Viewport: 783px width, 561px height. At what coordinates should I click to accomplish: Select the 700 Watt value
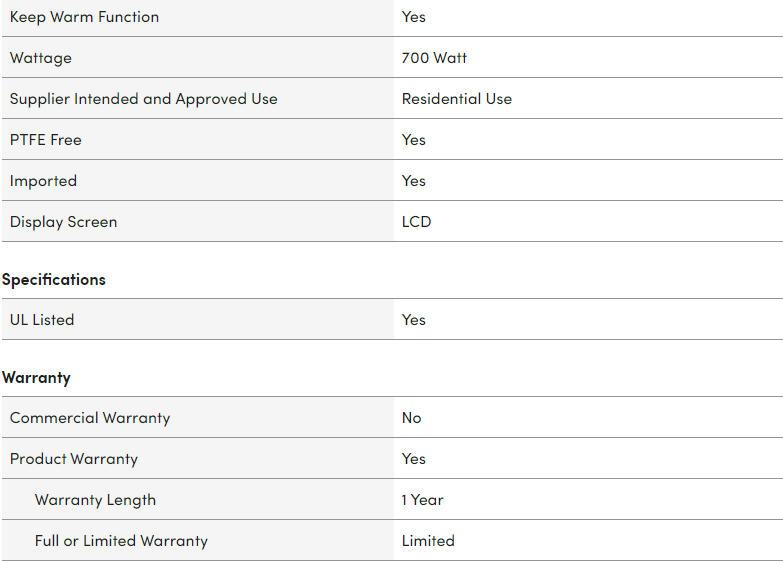tap(434, 58)
